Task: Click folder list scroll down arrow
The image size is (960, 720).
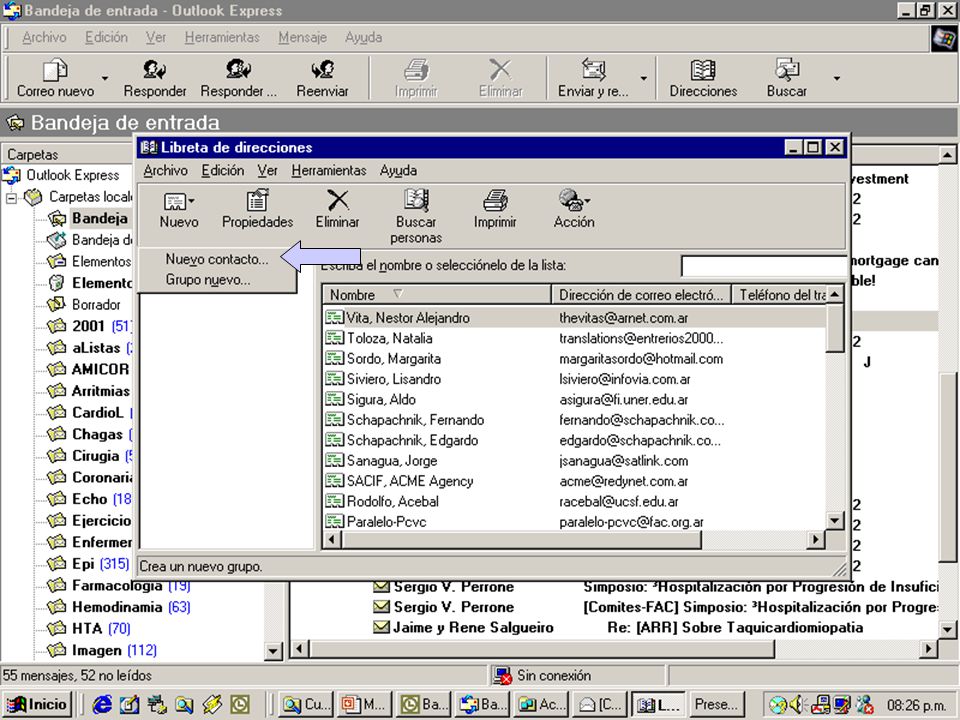Action: [x=274, y=651]
